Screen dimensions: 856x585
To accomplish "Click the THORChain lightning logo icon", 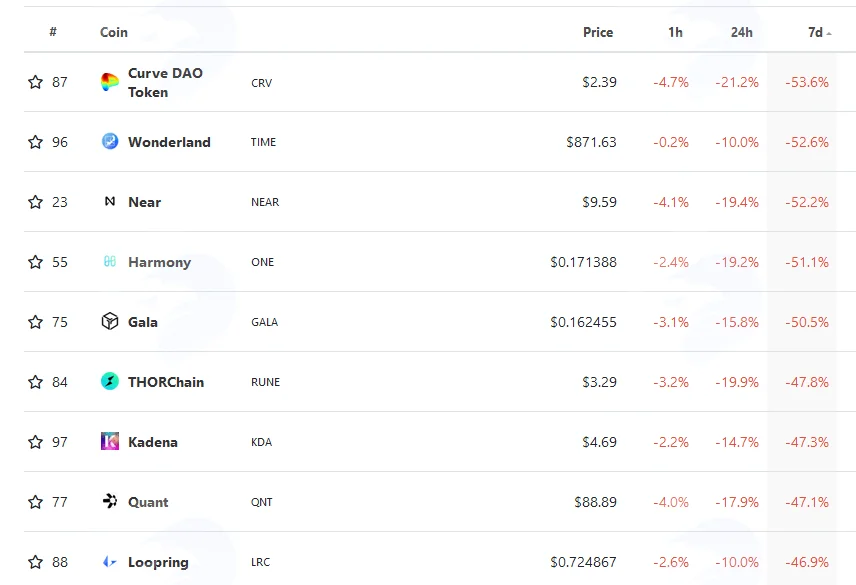I will point(110,381).
